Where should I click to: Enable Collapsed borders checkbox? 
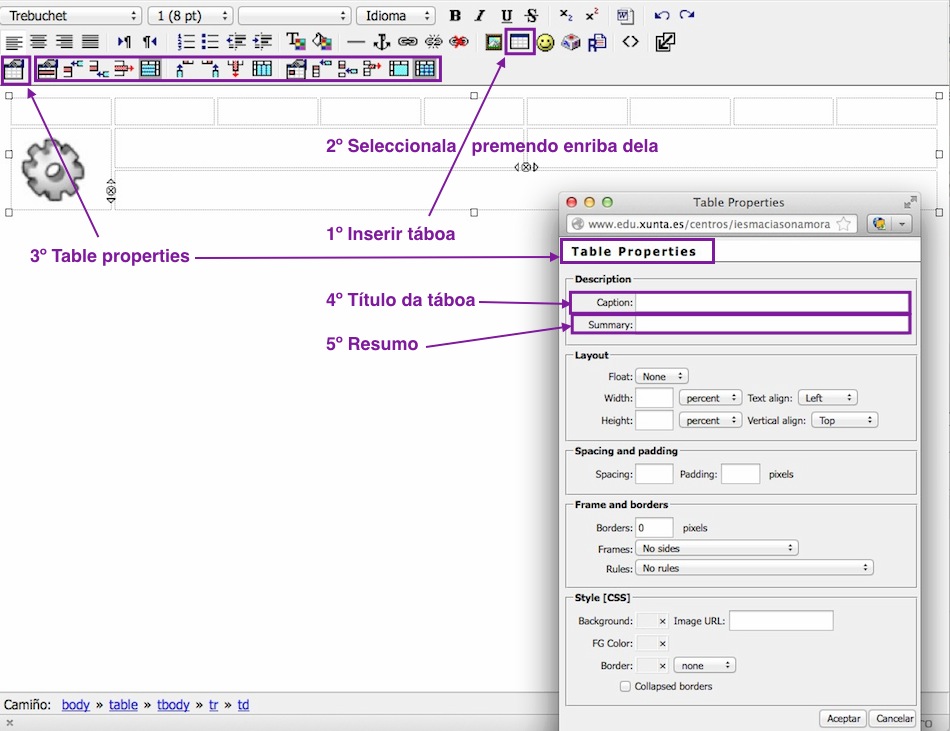[x=625, y=687]
